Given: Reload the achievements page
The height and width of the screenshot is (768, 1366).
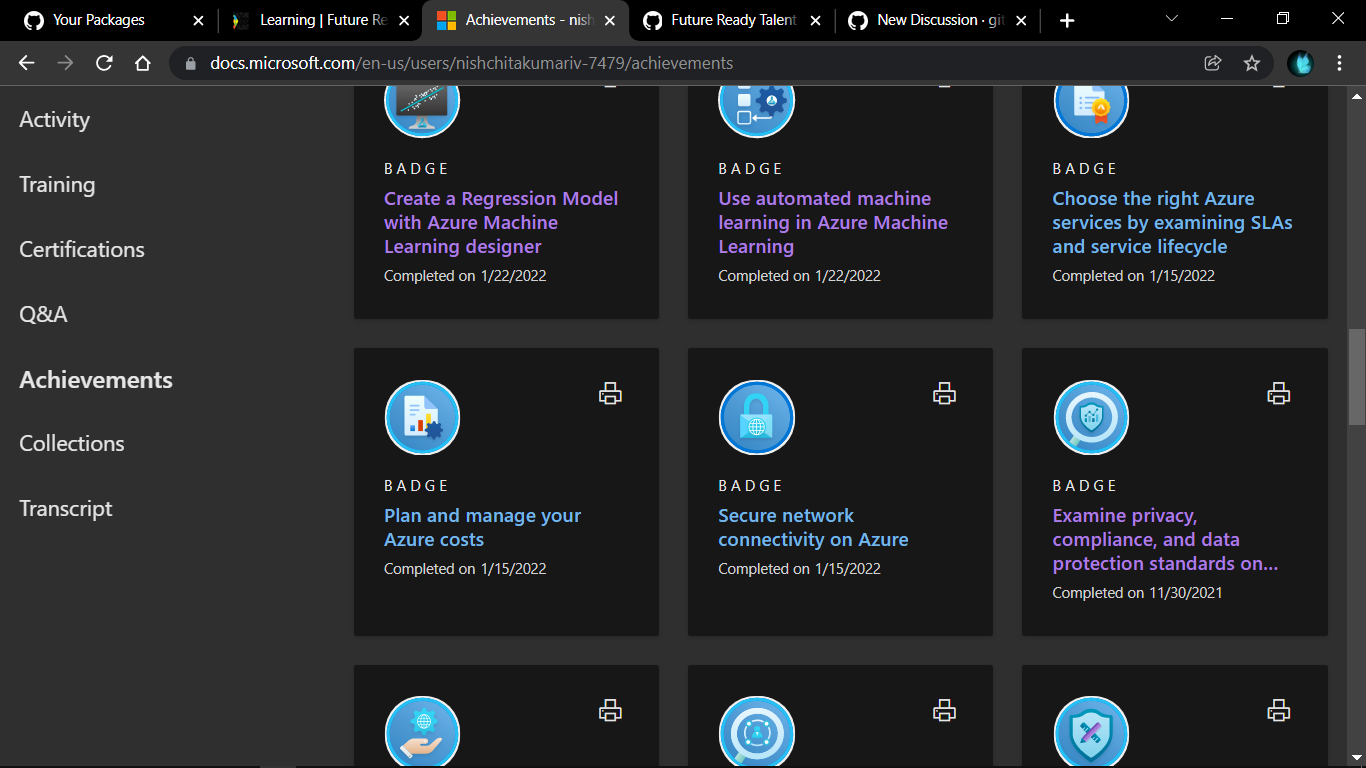Looking at the screenshot, I should [x=104, y=63].
